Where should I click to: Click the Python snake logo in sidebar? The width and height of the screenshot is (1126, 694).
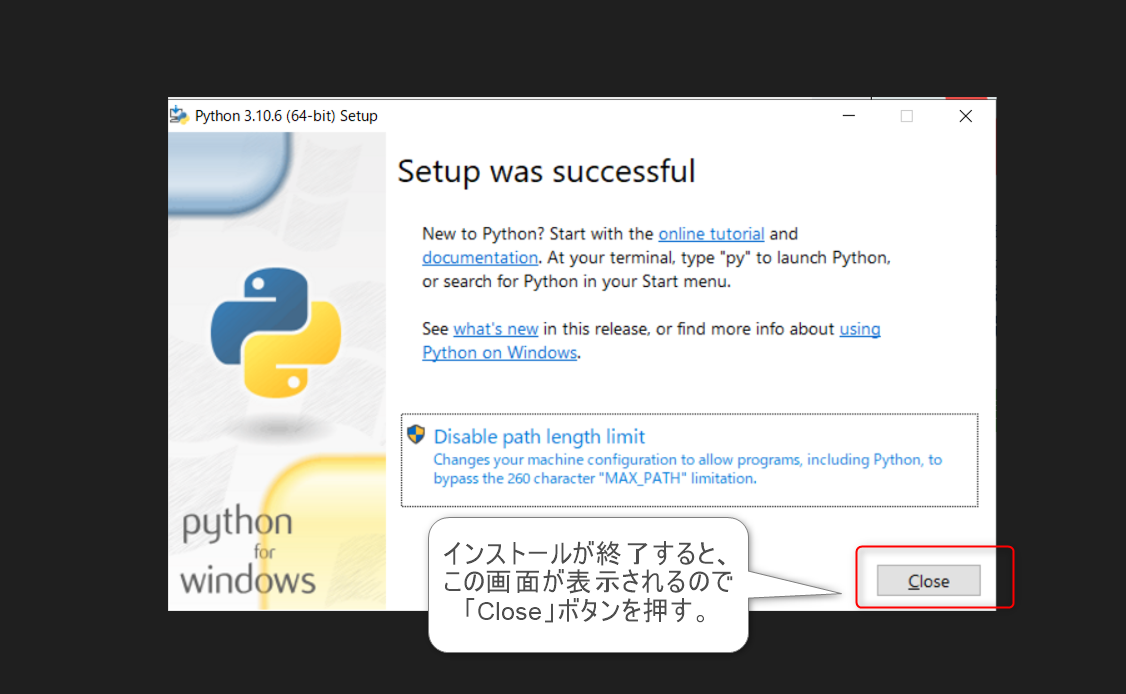click(276, 333)
